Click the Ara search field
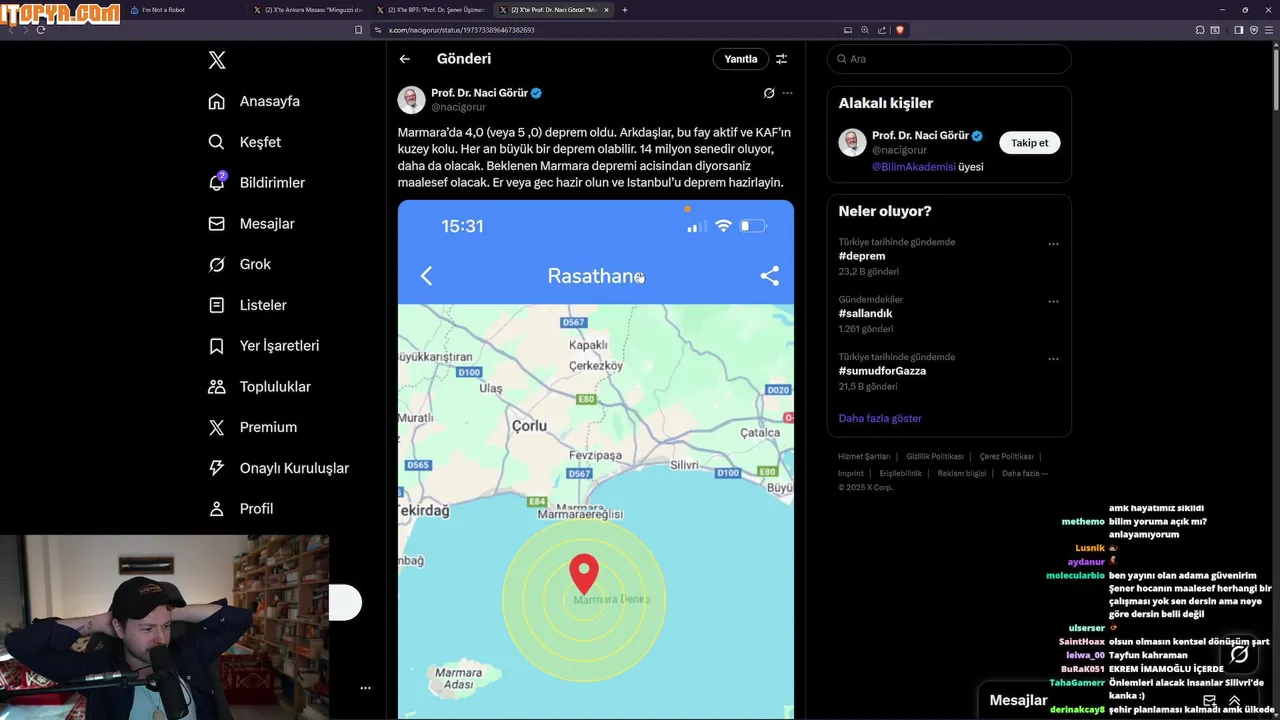 [949, 59]
